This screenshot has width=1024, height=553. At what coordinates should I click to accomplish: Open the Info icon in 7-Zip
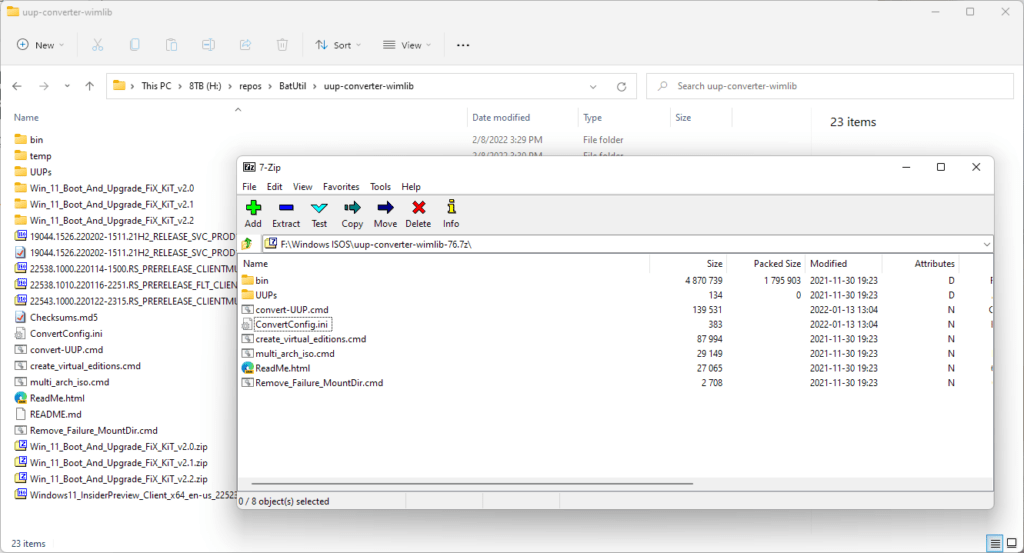(x=451, y=213)
